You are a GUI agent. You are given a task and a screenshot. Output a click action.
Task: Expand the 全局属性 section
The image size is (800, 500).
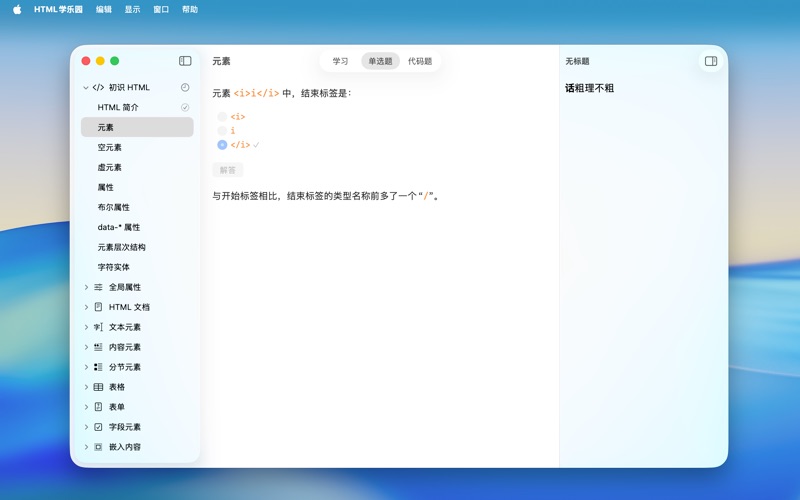[x=86, y=287]
